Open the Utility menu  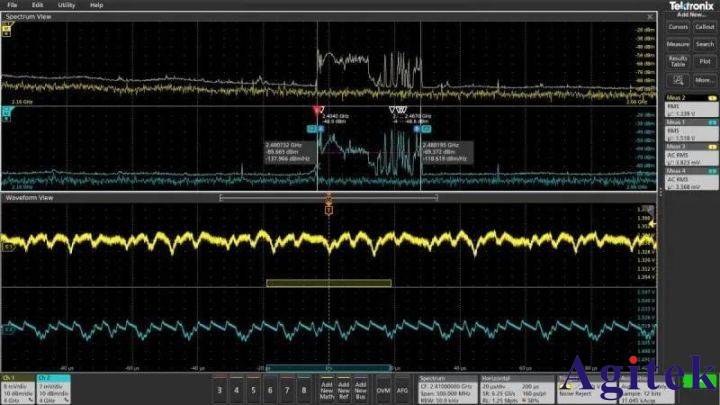pos(66,5)
